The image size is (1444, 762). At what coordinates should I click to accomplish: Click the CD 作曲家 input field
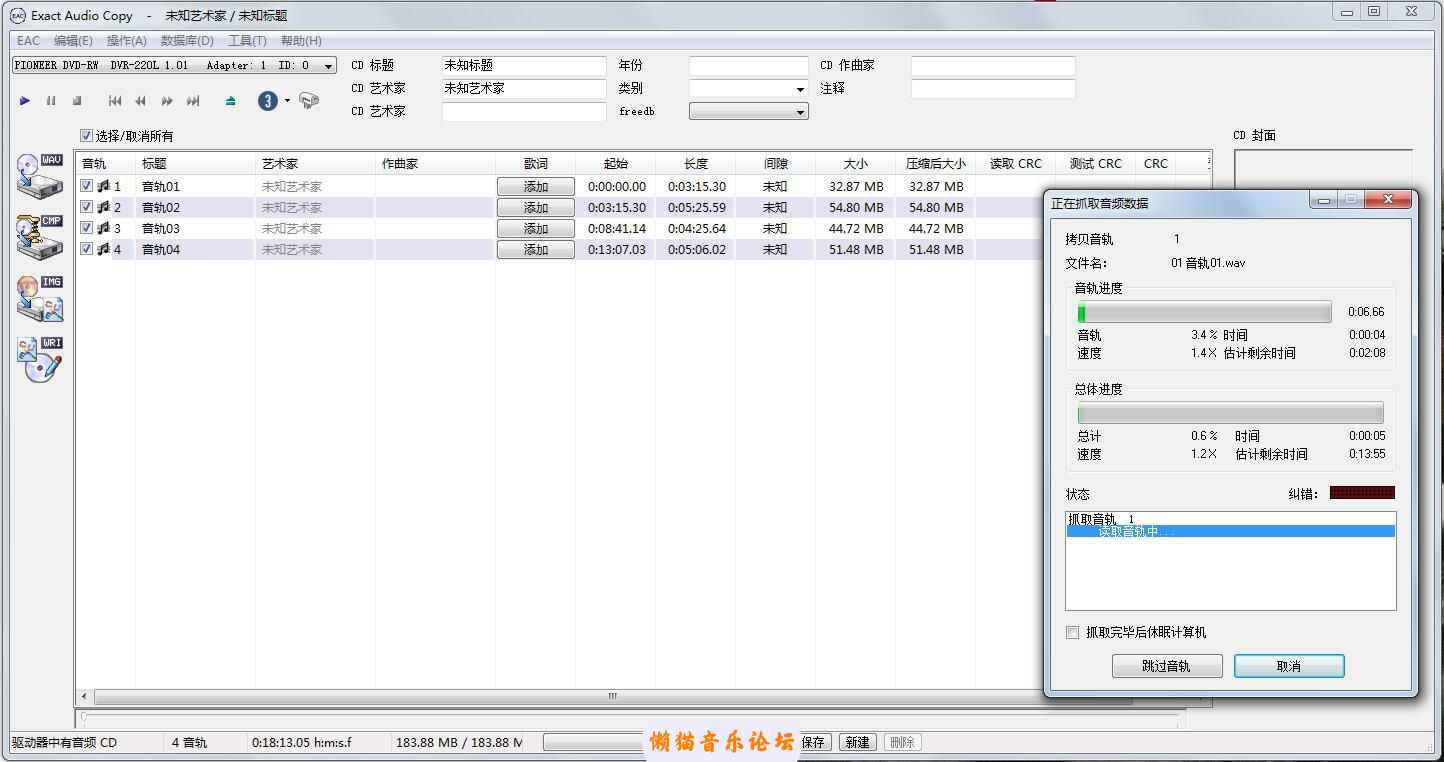click(993, 65)
